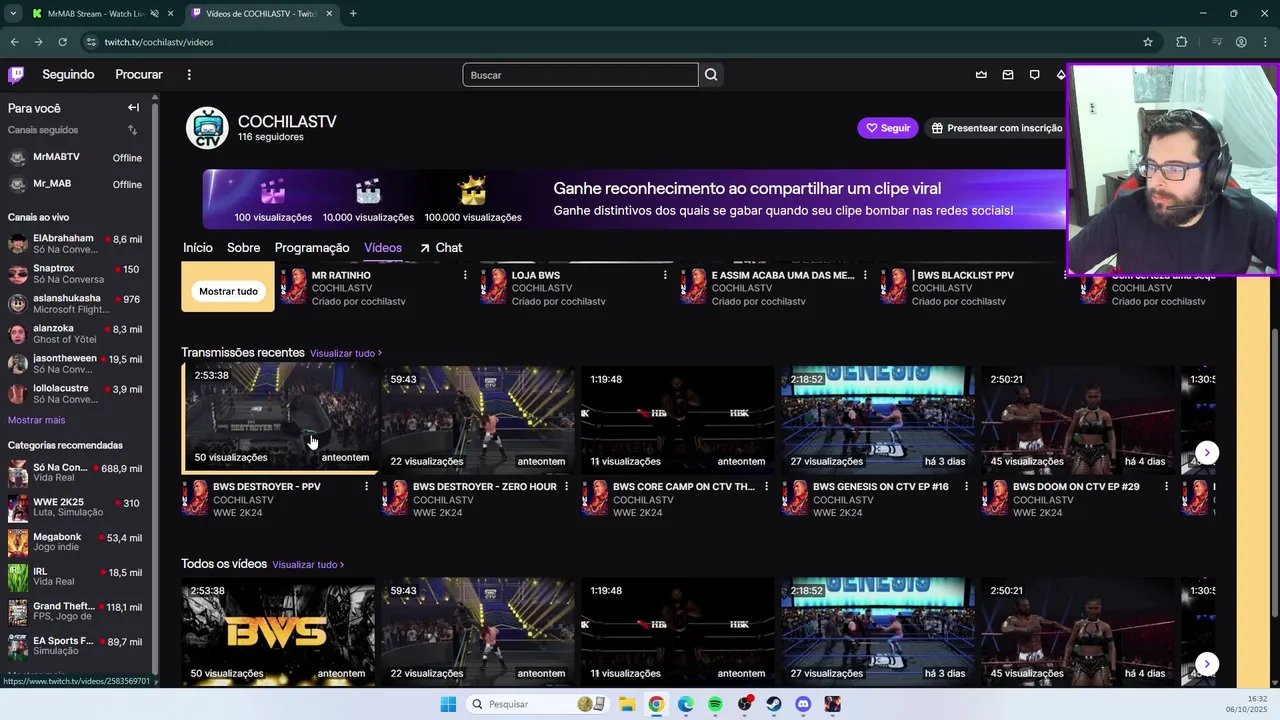Switch to the Sobre tab

coord(243,248)
